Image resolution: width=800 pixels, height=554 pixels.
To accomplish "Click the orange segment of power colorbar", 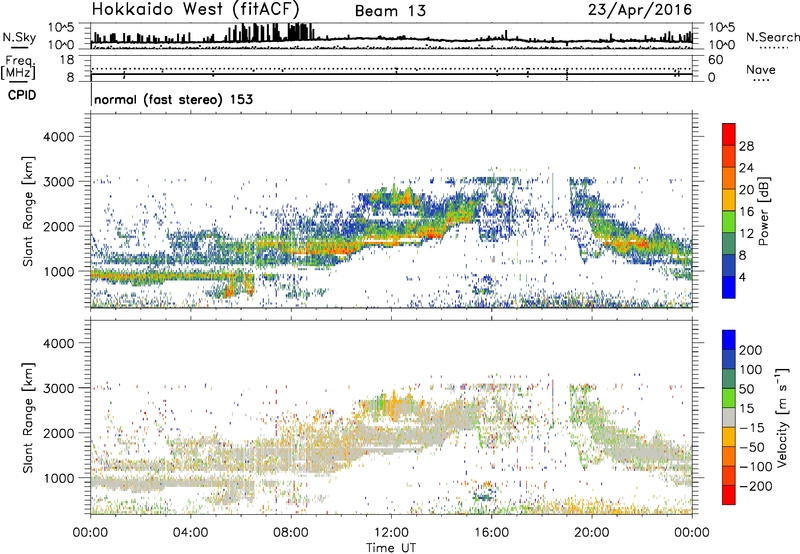I will pyautogui.click(x=729, y=178).
